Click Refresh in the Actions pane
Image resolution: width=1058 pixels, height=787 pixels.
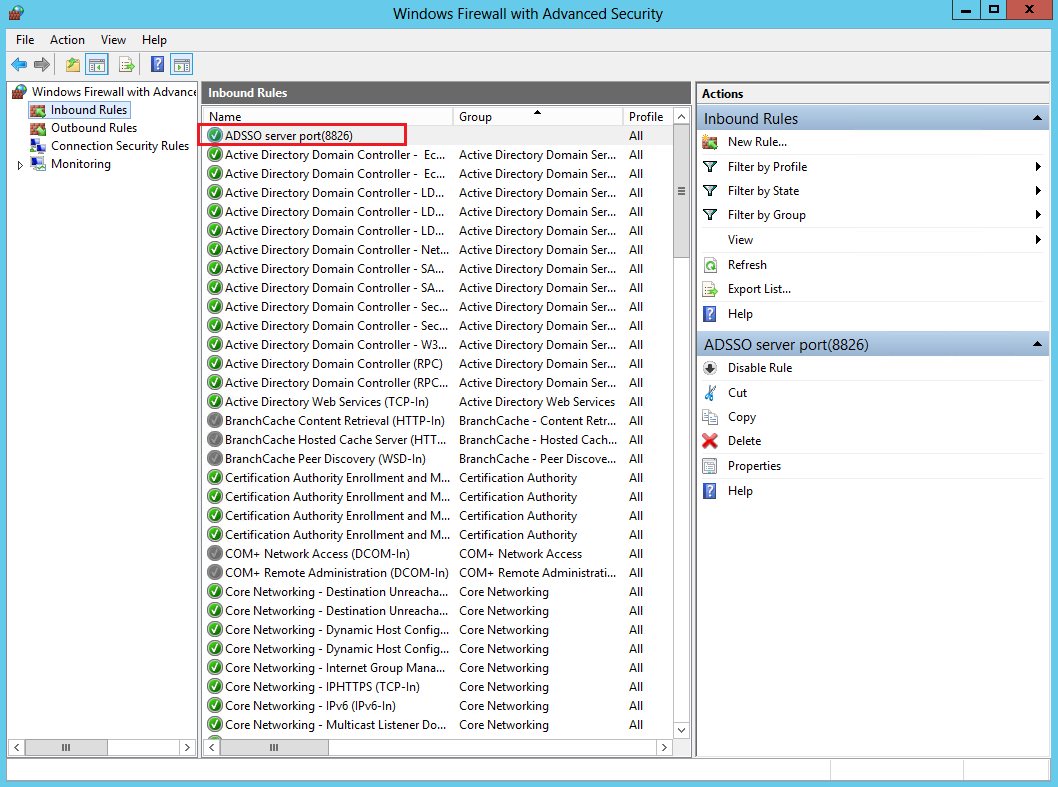click(x=747, y=265)
